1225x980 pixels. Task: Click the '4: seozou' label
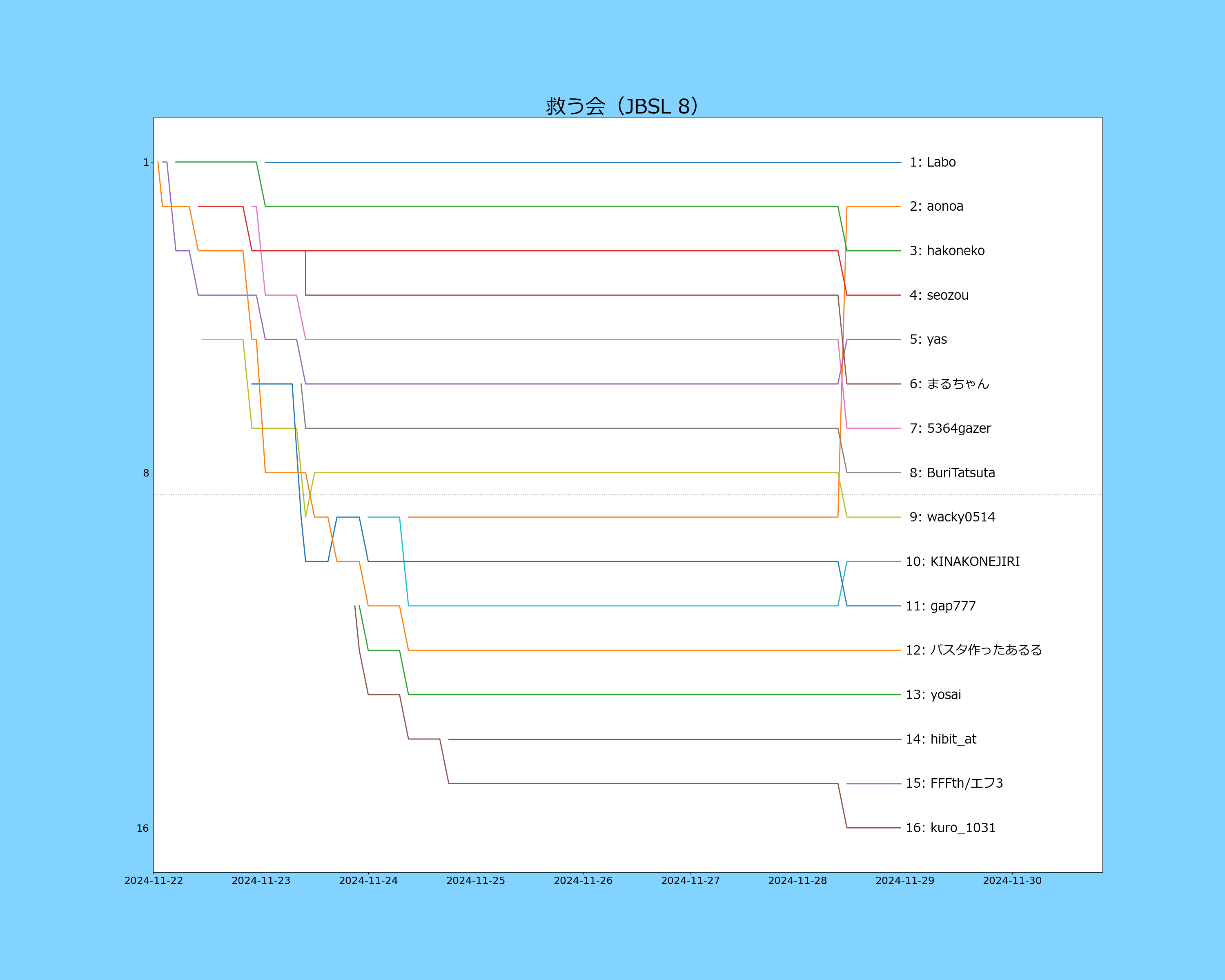(x=939, y=295)
